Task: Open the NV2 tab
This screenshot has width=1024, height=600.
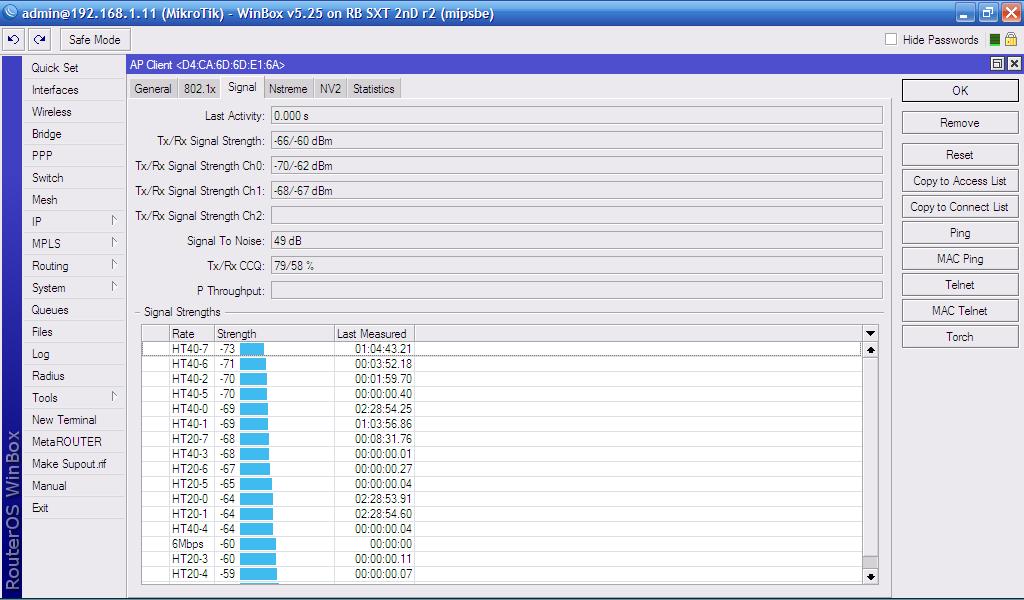Action: tap(330, 89)
